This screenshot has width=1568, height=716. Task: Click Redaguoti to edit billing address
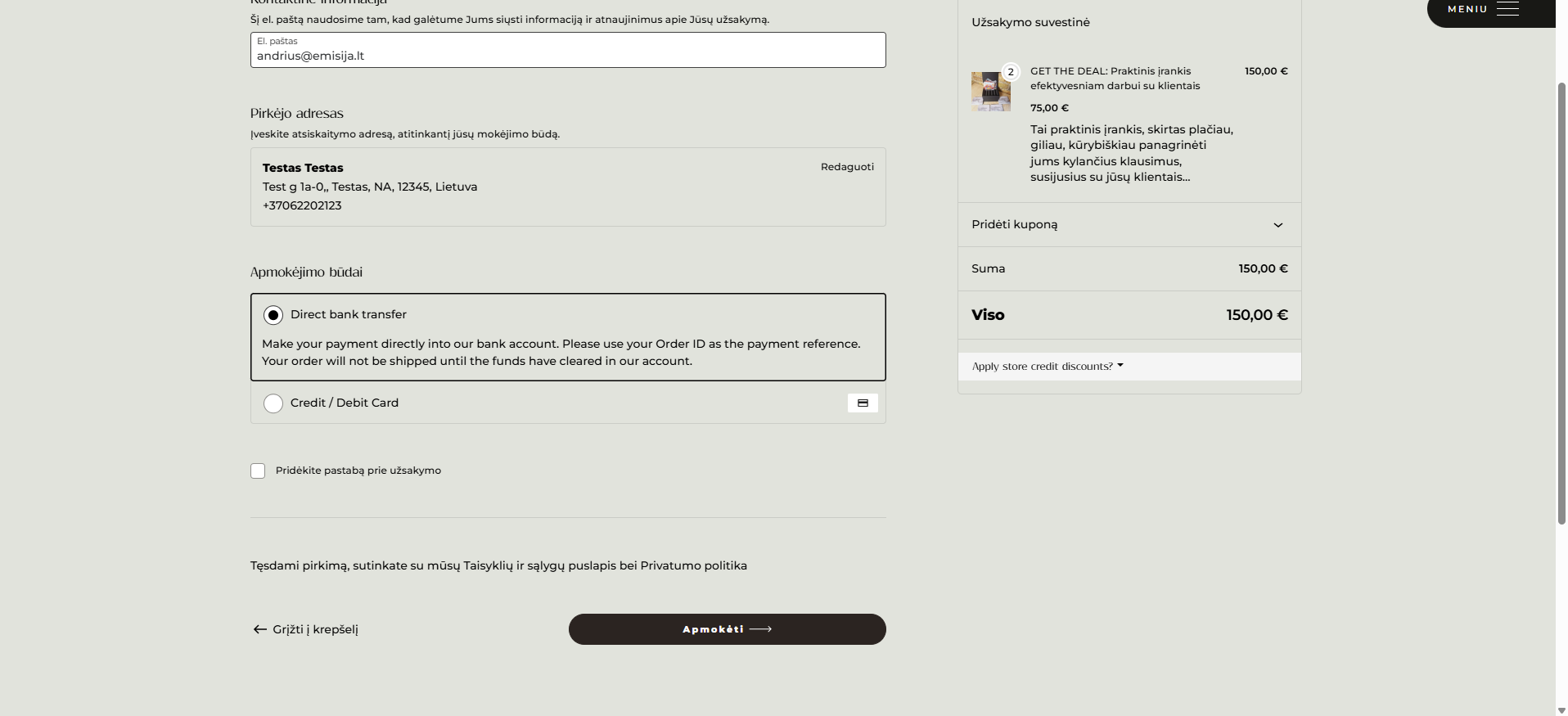point(847,167)
